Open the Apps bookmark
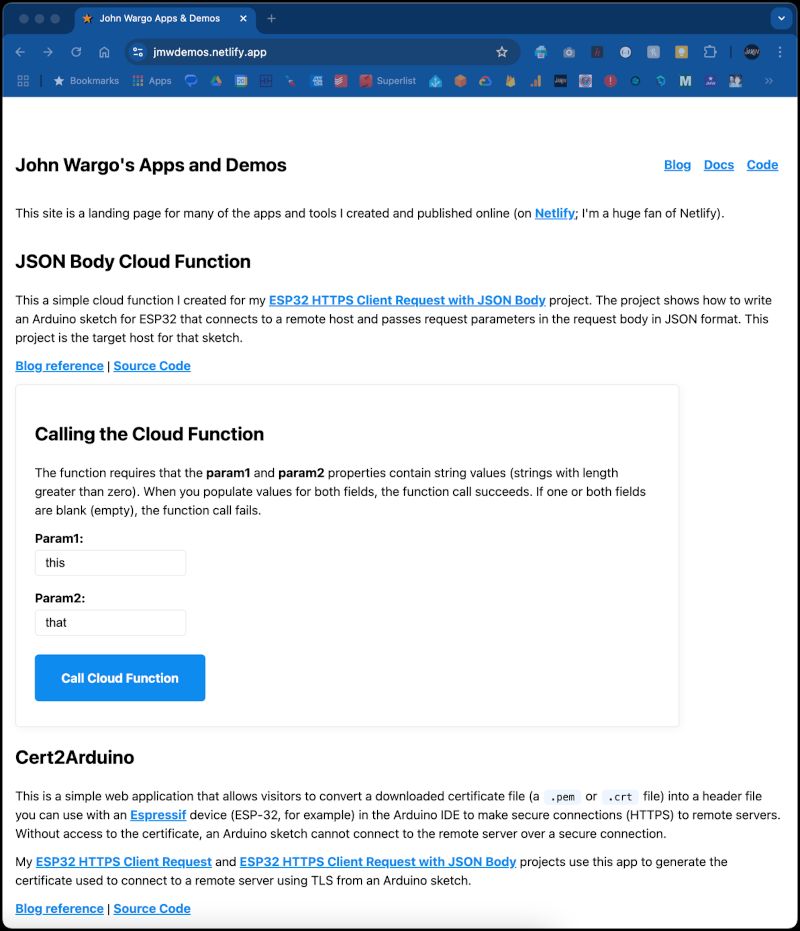The width and height of the screenshot is (800, 931). pyautogui.click(x=152, y=81)
